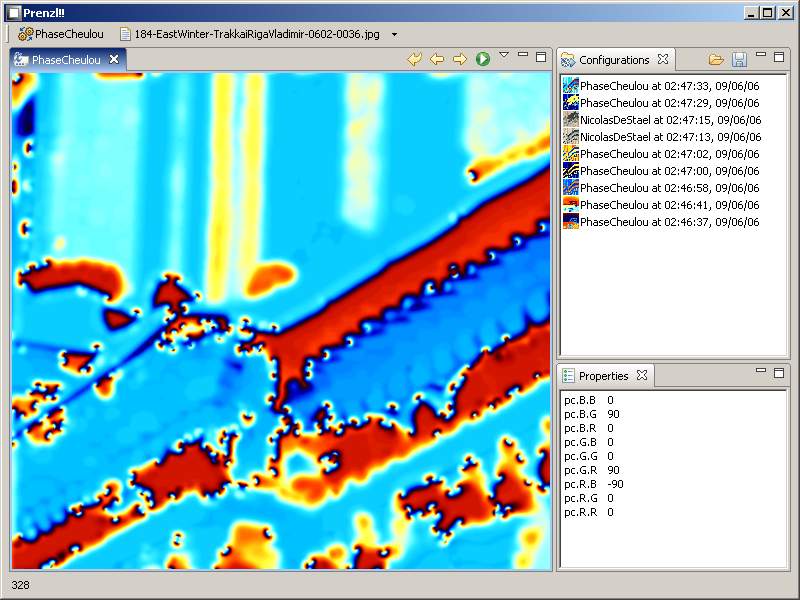Image resolution: width=800 pixels, height=600 pixels.
Task: Select PhaseCheulou at 02:46:37 configuration
Action: 668,222
